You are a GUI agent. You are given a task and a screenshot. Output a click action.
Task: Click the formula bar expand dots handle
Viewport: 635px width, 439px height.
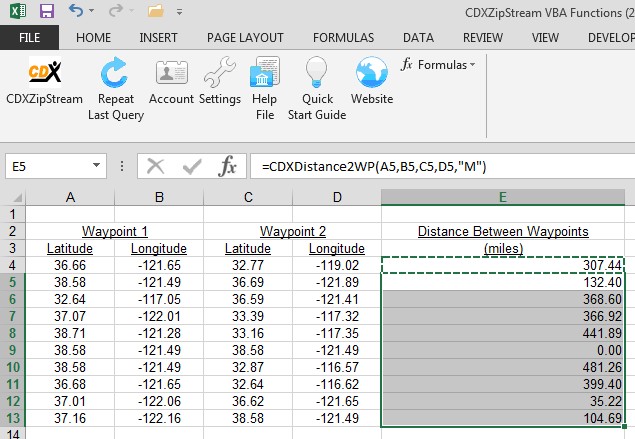coord(122,166)
